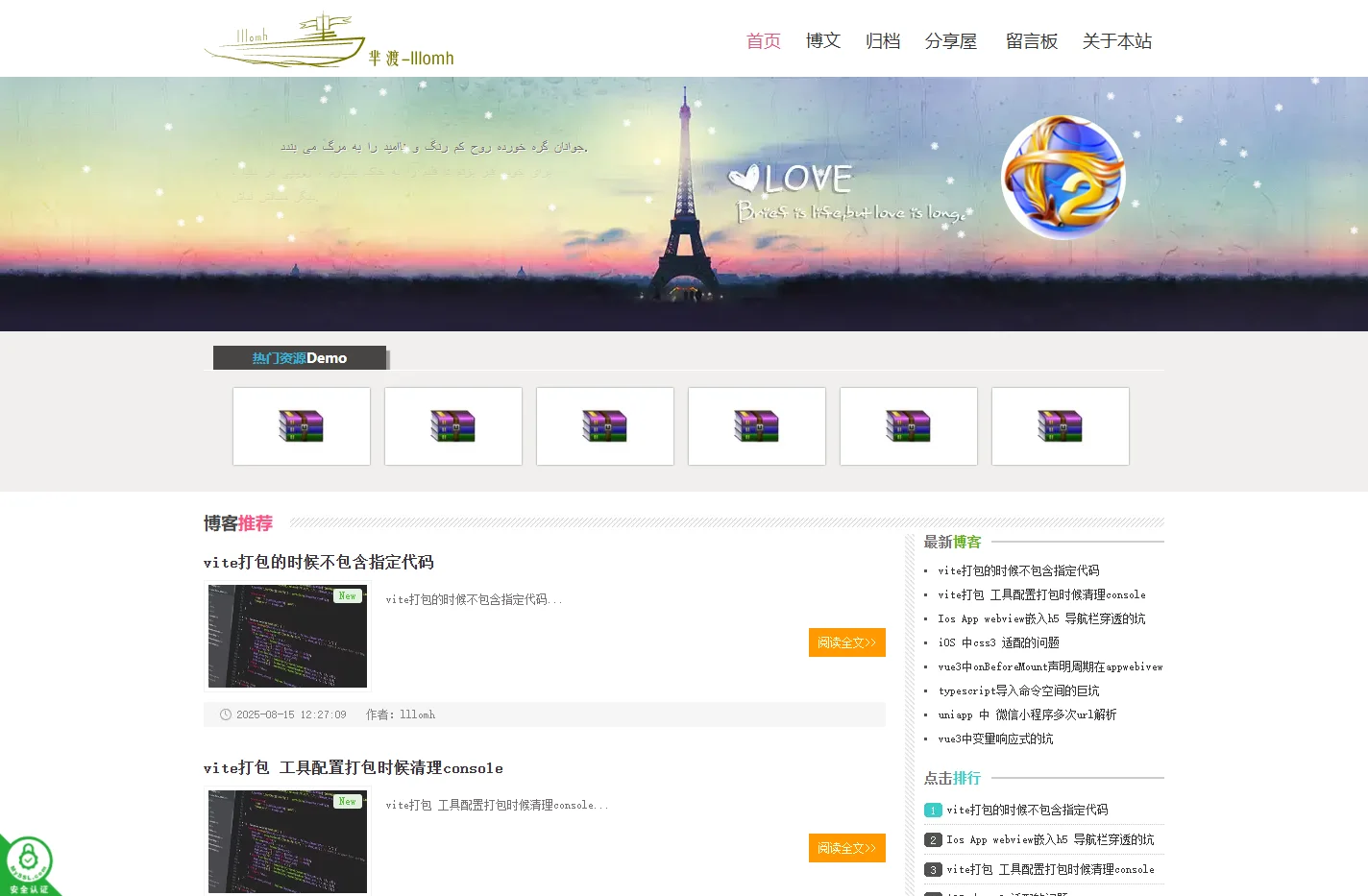Open second WinRAR archive demo card
1368x896 pixels.
pyautogui.click(x=453, y=426)
